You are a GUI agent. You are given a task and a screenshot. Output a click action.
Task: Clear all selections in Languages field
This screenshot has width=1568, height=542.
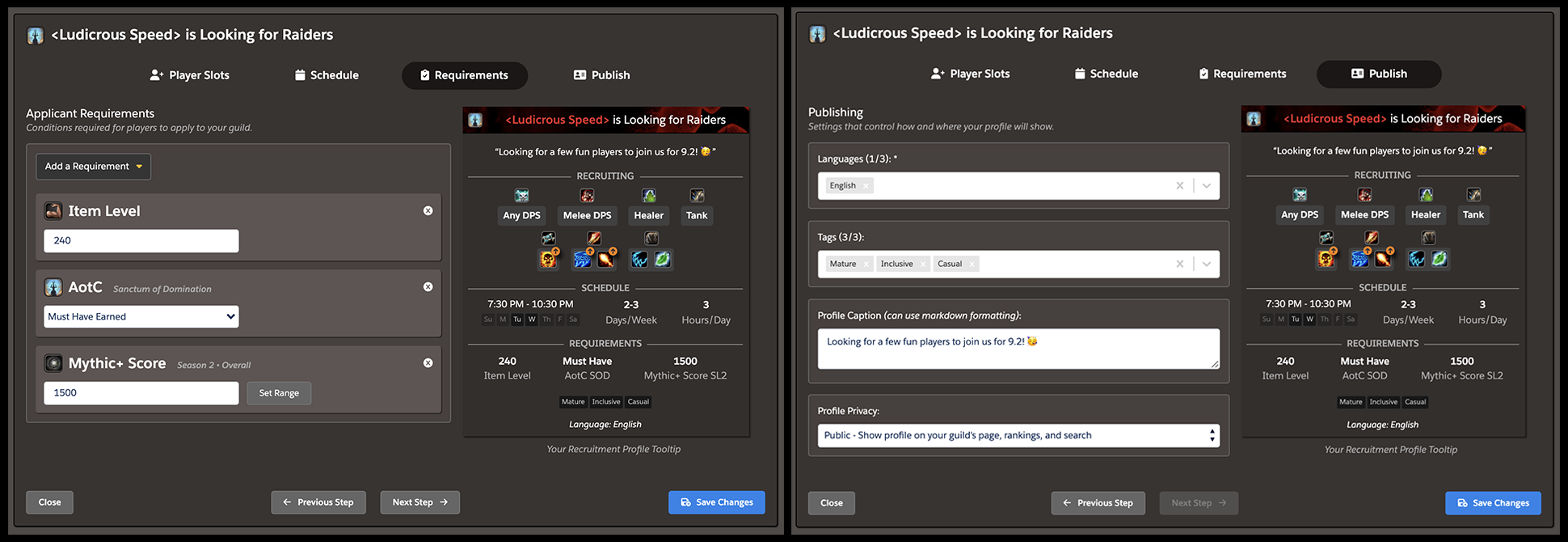coord(1180,186)
